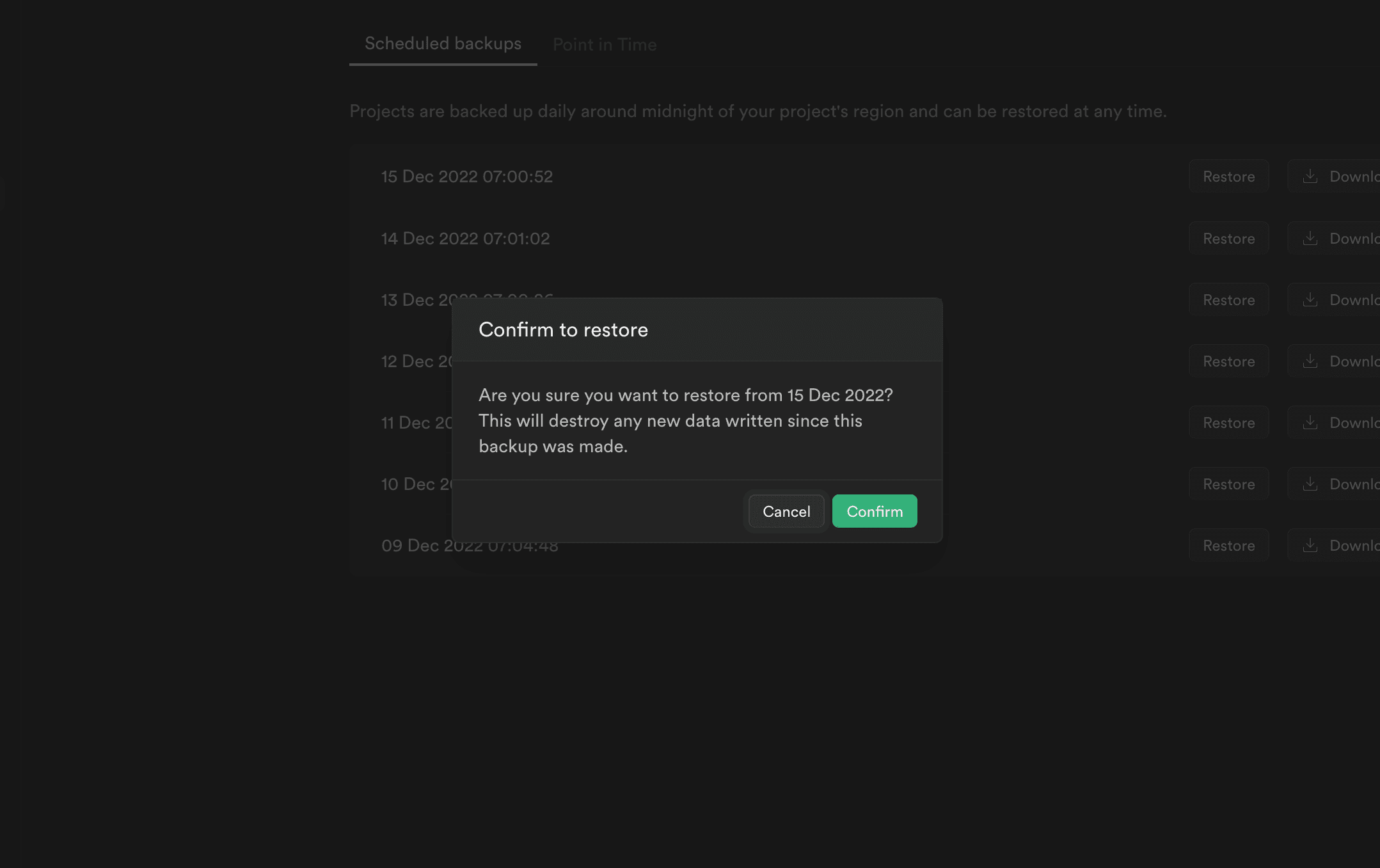Click Restore for 13 Dec 2022 backup
This screenshot has height=868, width=1380.
pyautogui.click(x=1228, y=299)
